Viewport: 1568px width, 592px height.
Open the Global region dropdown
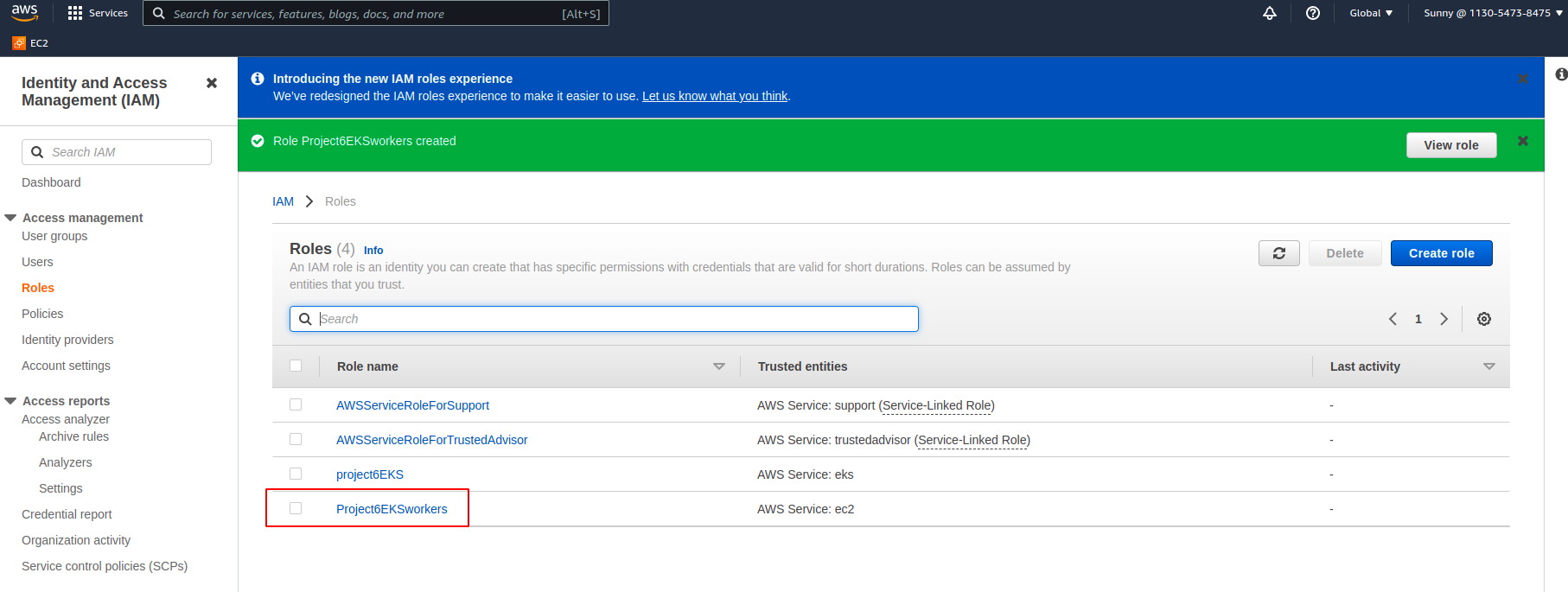[x=1371, y=13]
